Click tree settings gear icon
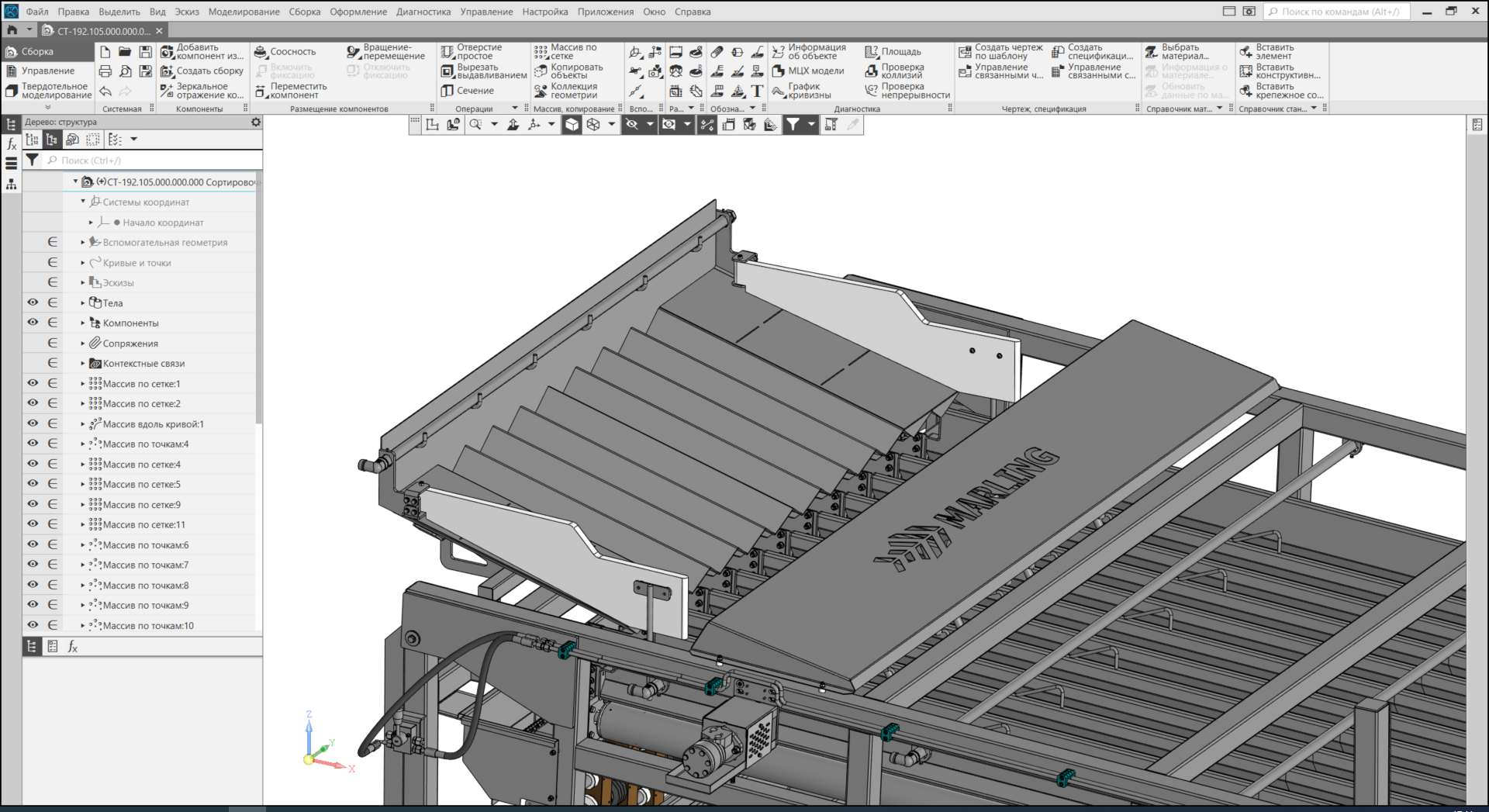 [x=256, y=123]
